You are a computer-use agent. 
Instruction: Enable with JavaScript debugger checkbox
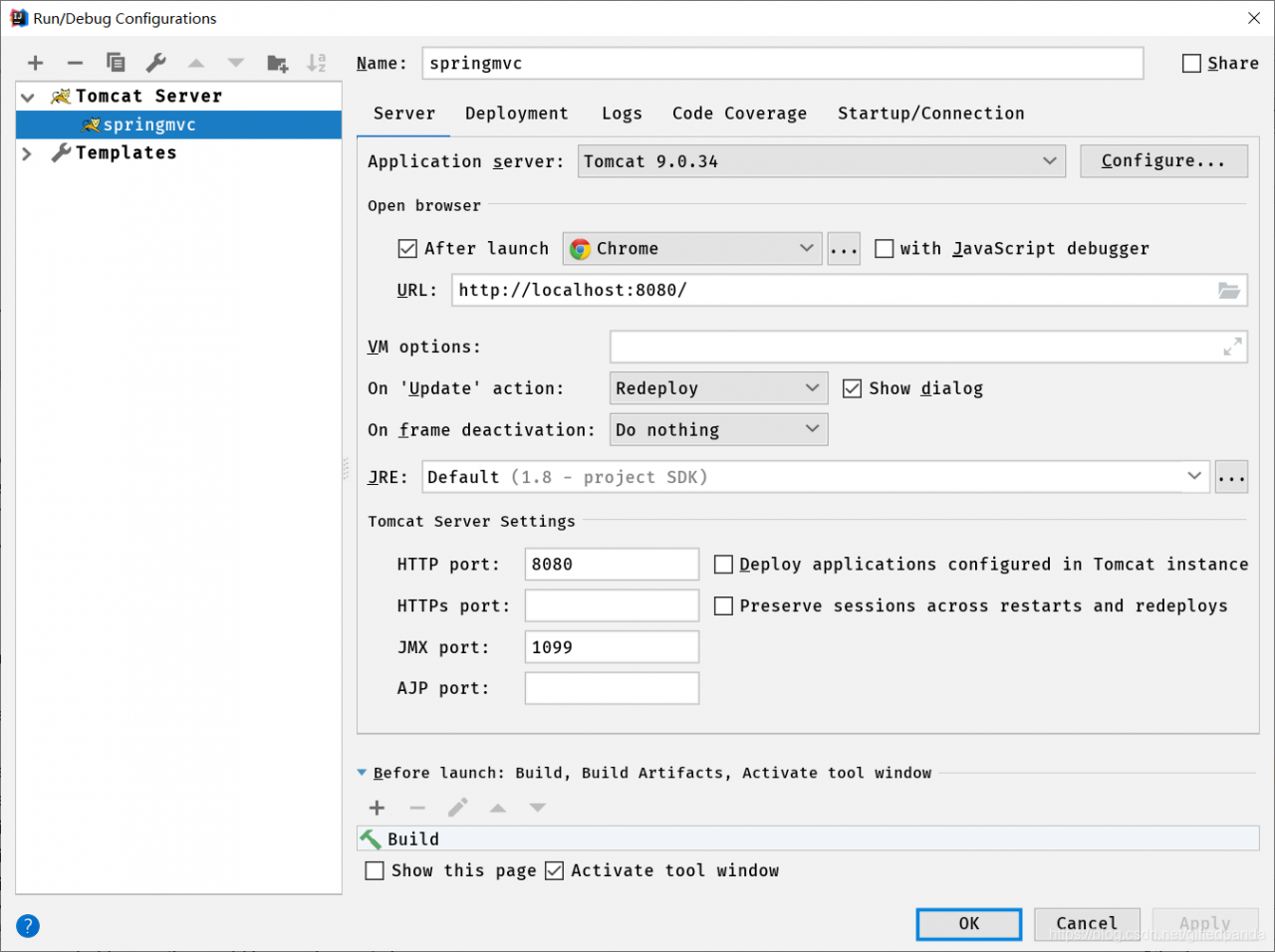tap(884, 249)
